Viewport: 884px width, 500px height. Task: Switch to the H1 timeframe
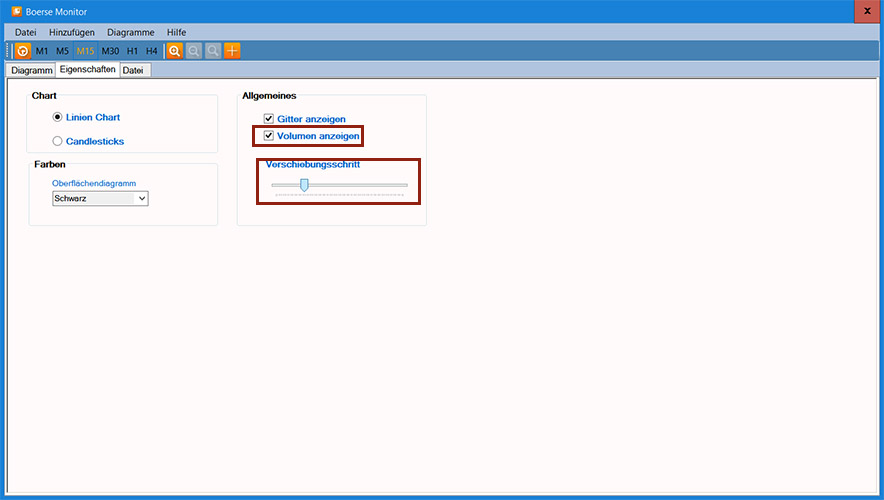[x=132, y=51]
